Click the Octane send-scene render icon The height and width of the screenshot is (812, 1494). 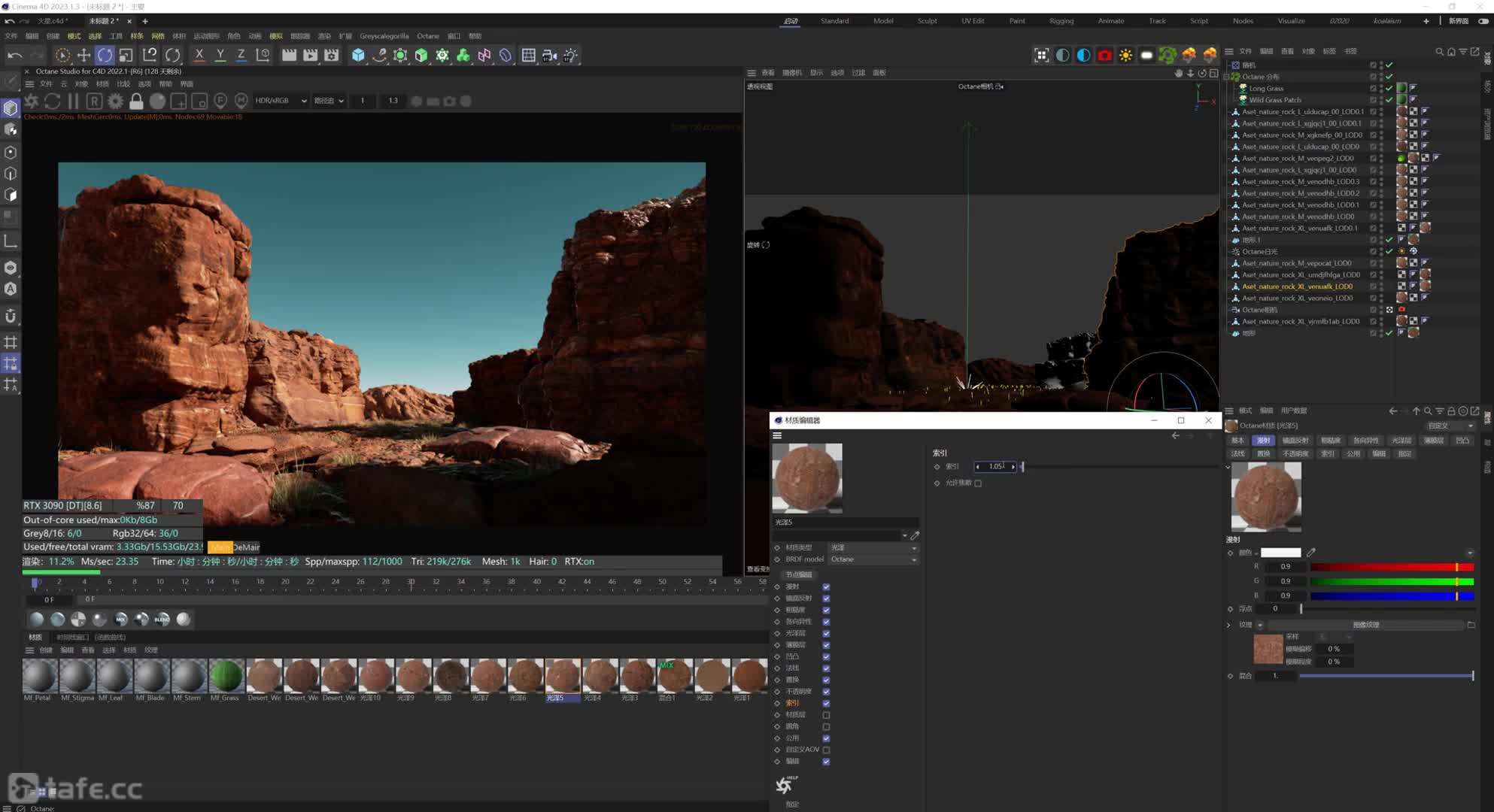pyautogui.click(x=32, y=101)
